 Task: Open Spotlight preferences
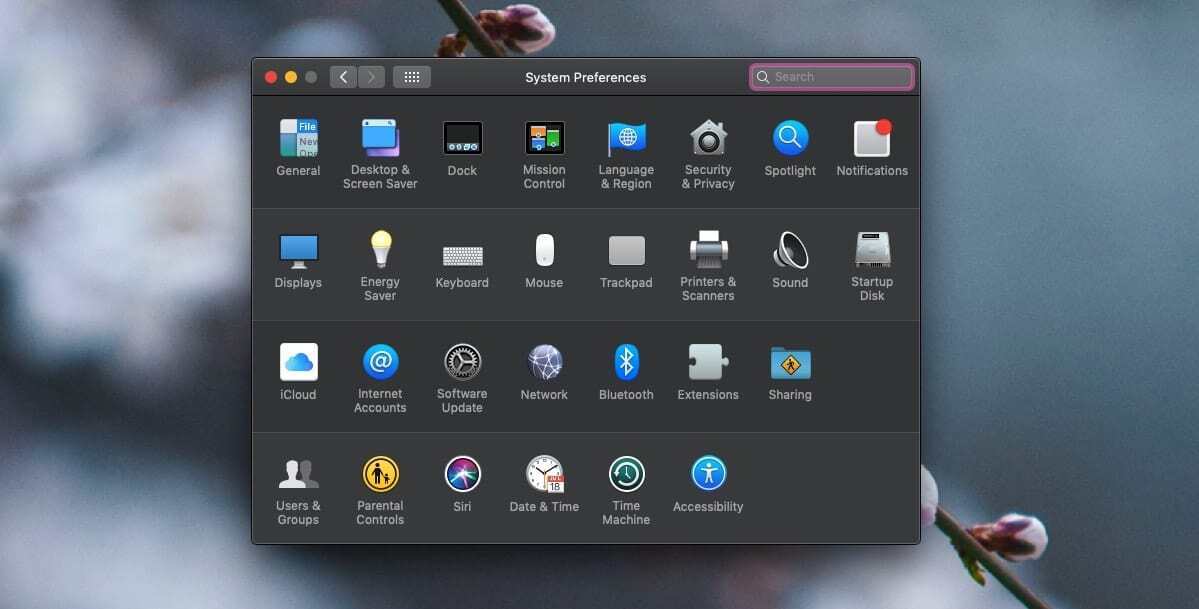(789, 140)
